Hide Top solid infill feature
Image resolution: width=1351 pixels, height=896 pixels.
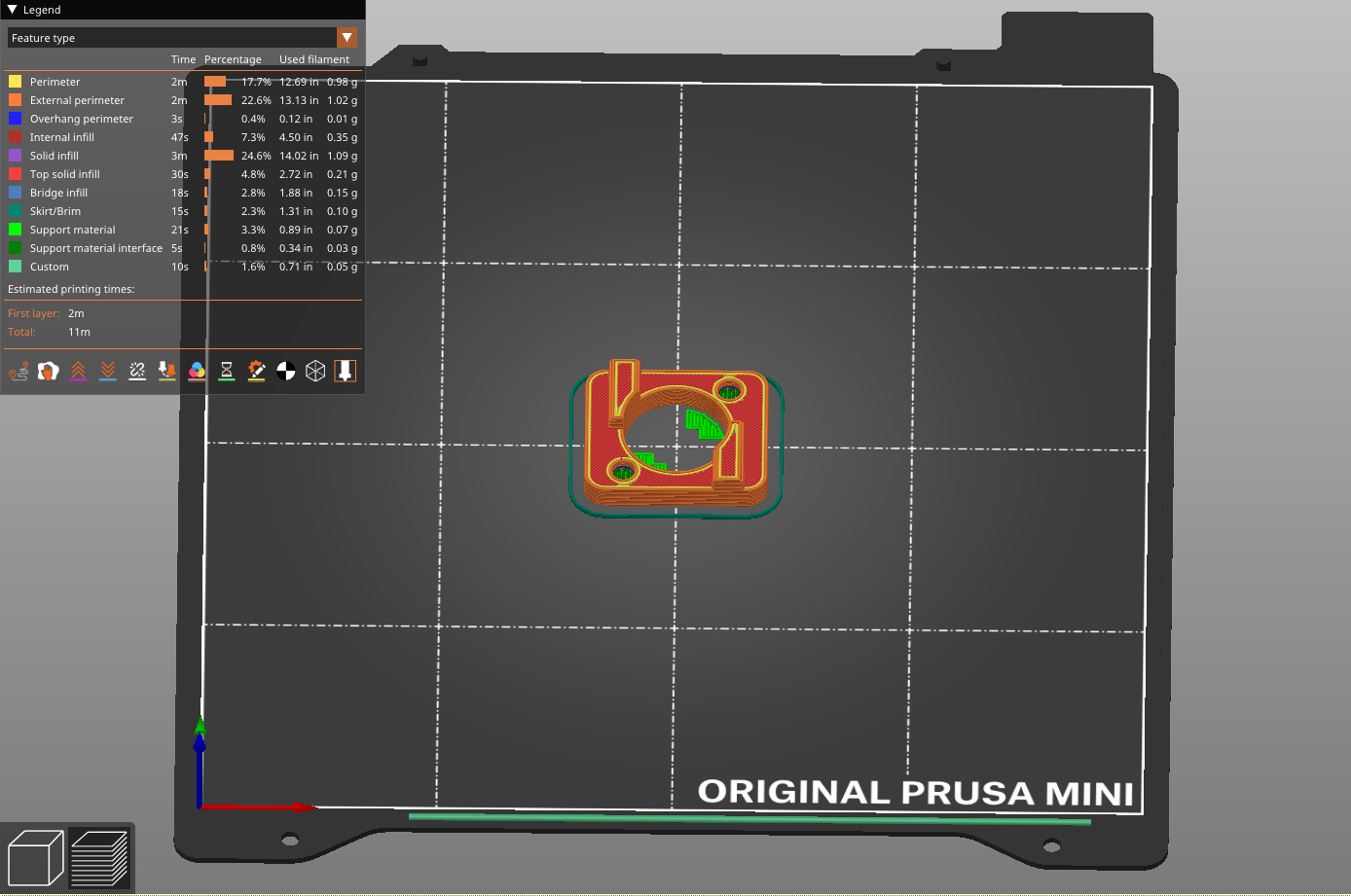[183, 174]
